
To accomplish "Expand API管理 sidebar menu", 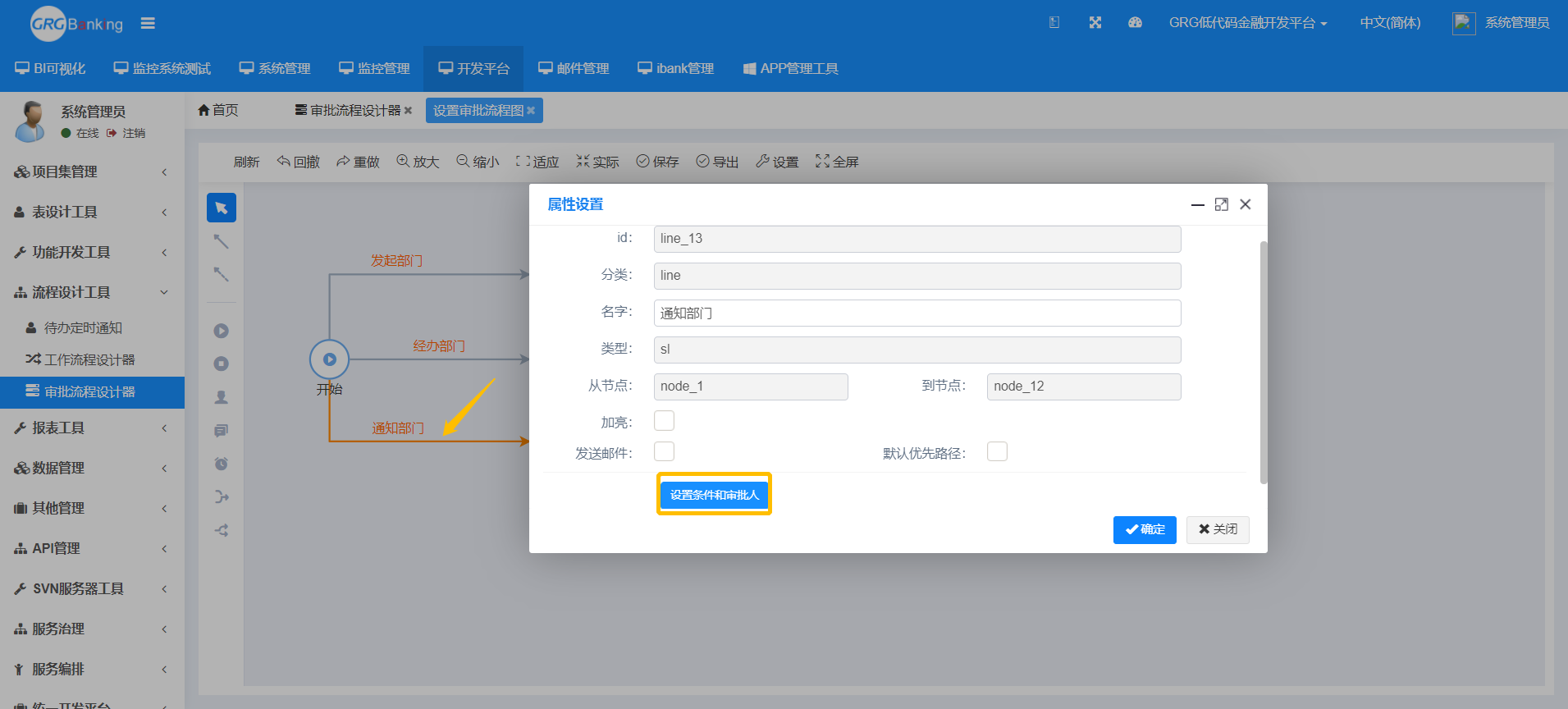I will coord(92,548).
